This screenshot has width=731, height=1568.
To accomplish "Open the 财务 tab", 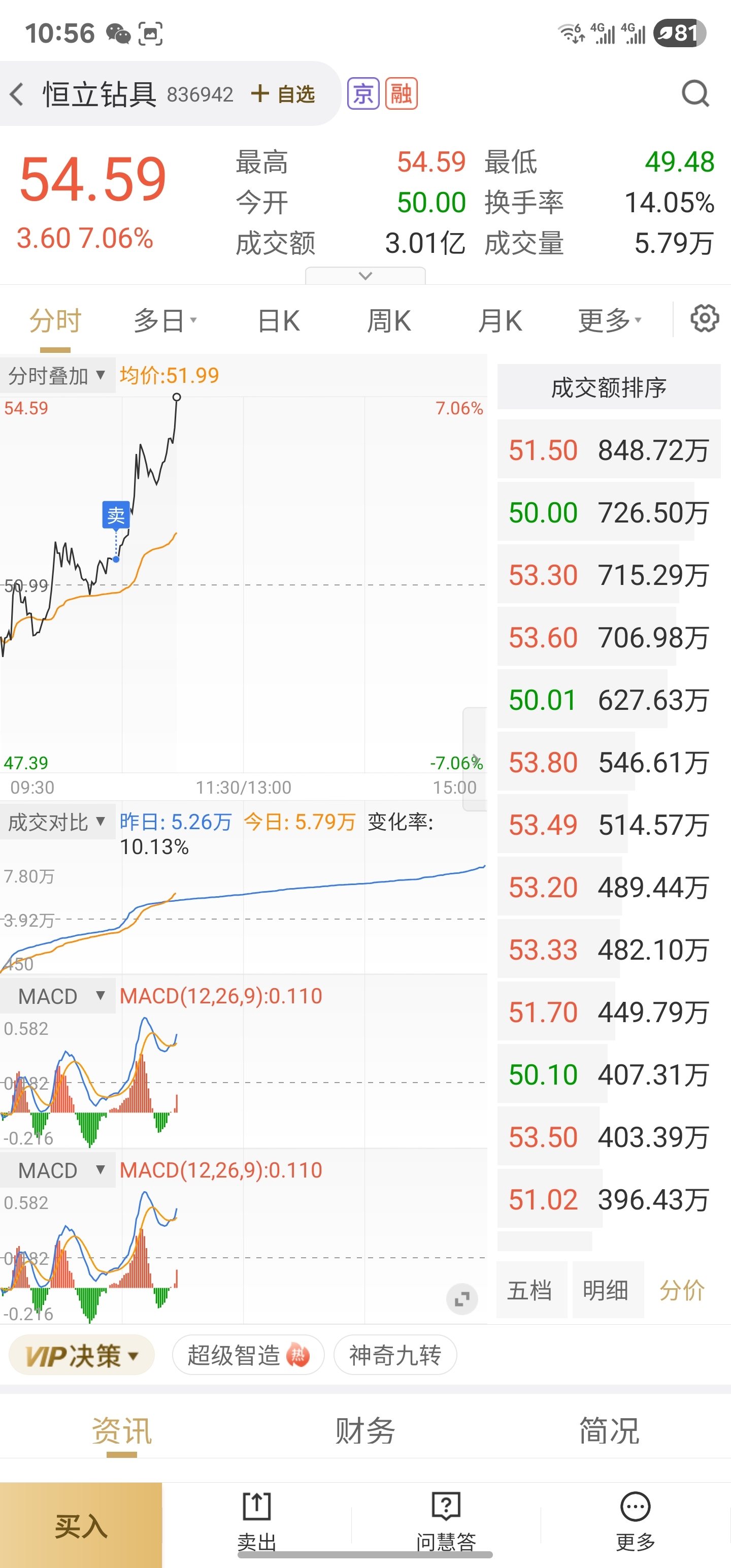I will [x=365, y=1430].
